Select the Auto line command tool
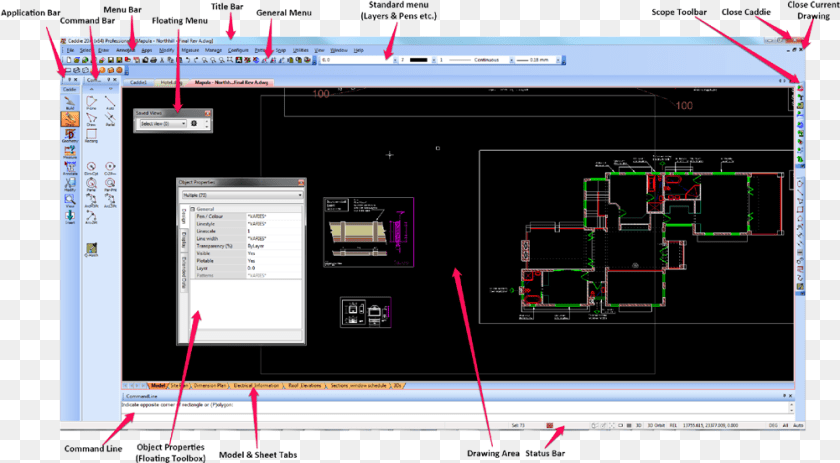 point(110,102)
